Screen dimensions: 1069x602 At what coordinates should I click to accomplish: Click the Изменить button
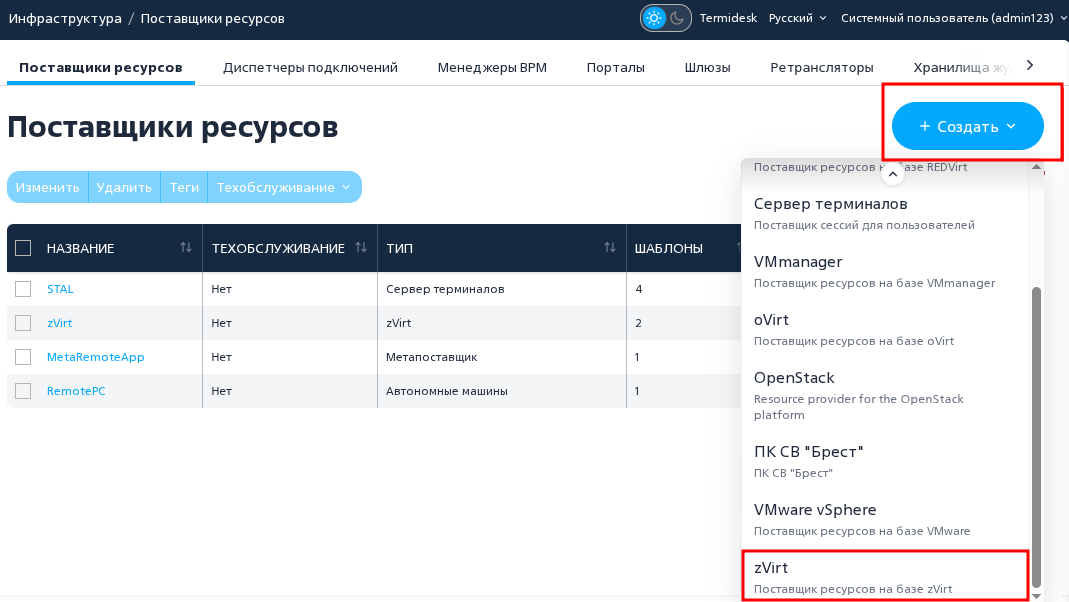tap(48, 187)
